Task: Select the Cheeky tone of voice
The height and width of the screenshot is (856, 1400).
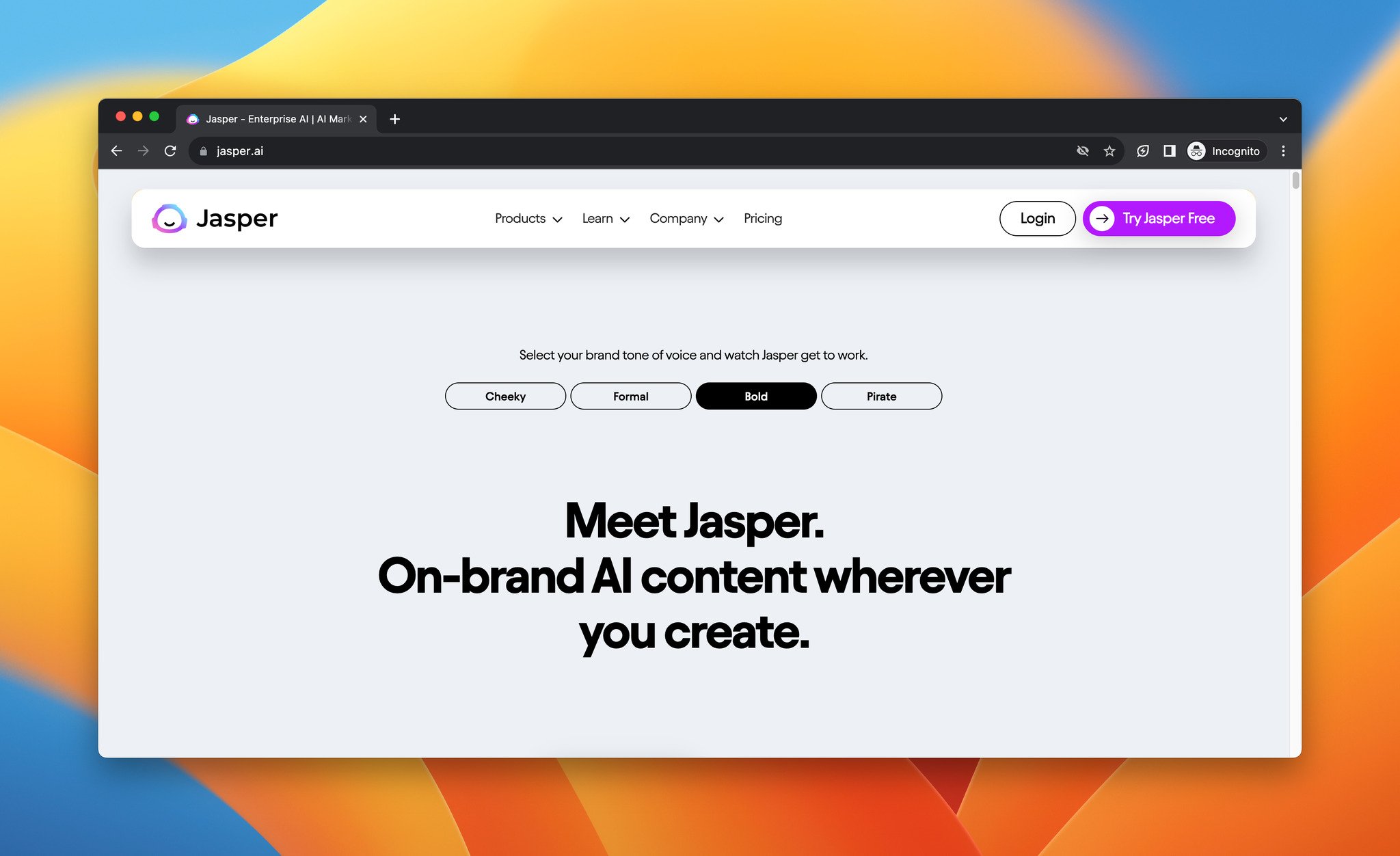Action: [x=505, y=395]
